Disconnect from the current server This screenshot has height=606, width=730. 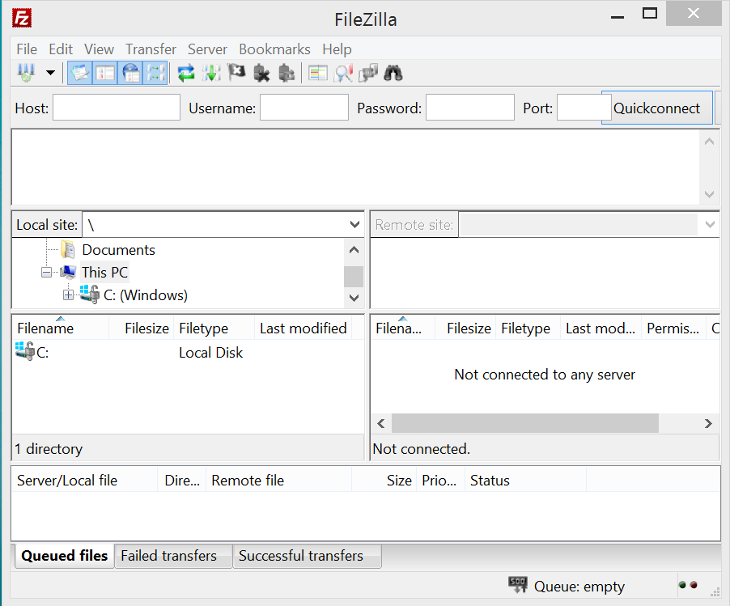coord(262,73)
